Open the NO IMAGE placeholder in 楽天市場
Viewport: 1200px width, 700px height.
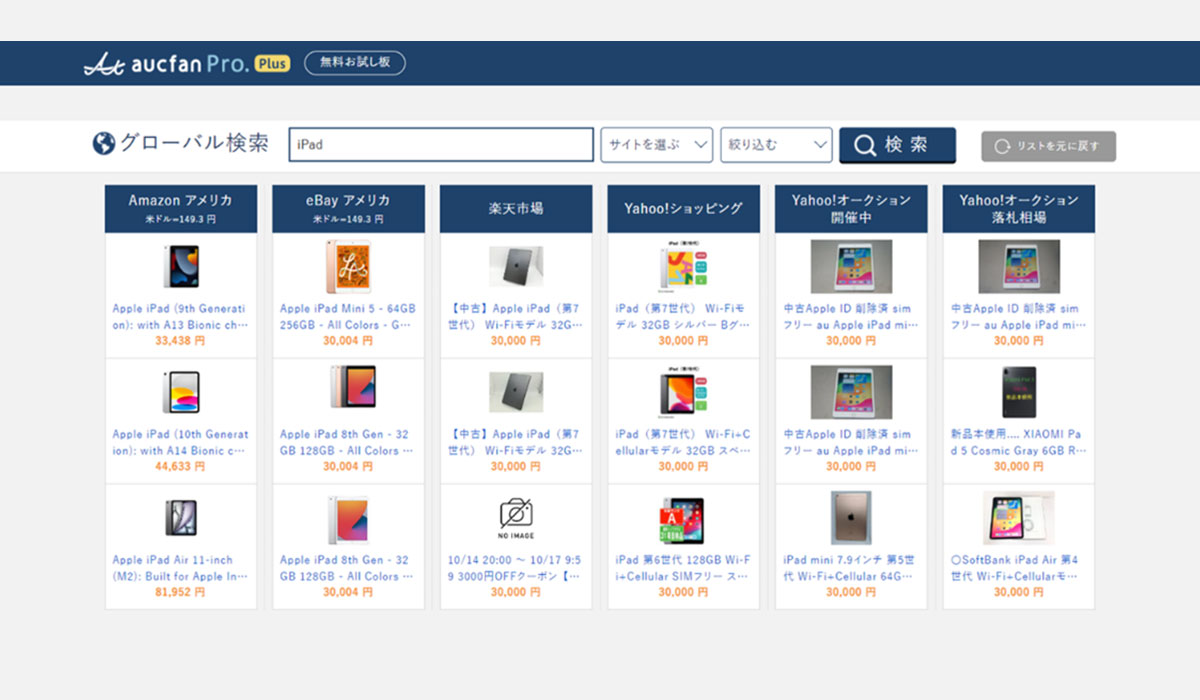pos(516,517)
